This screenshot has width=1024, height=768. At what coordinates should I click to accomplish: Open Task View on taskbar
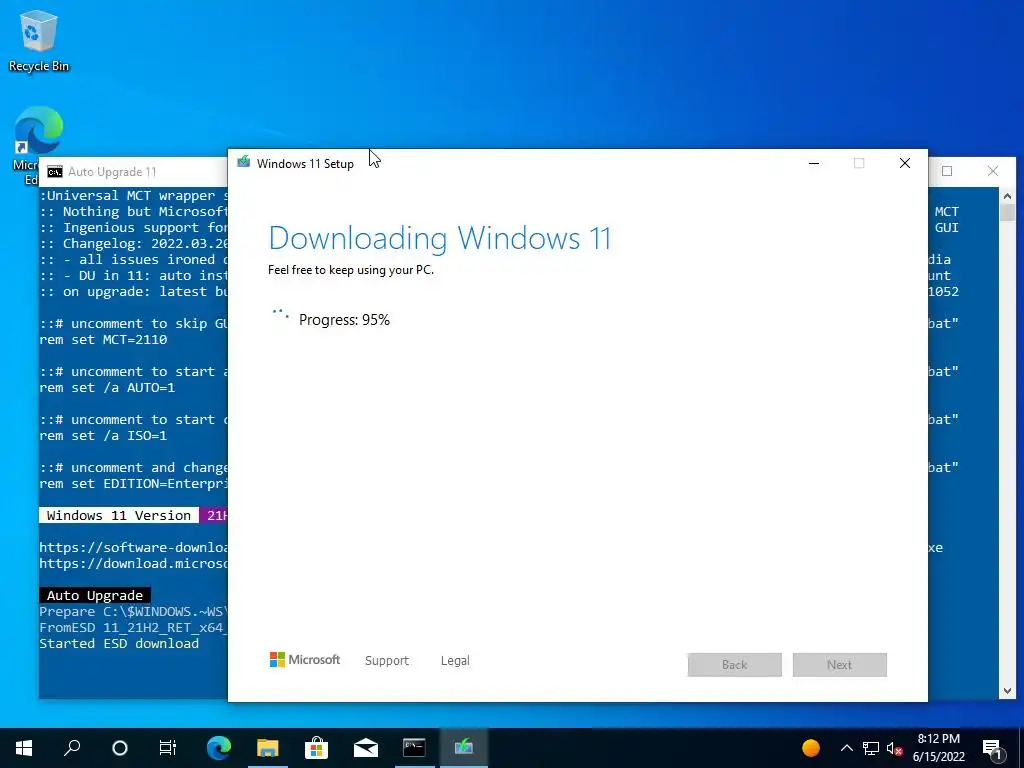[x=168, y=748]
